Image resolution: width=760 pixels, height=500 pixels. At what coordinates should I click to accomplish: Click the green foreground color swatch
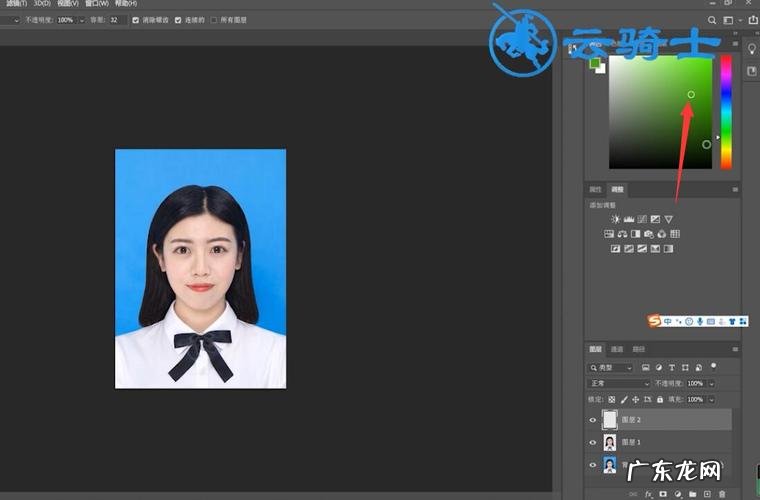point(595,63)
